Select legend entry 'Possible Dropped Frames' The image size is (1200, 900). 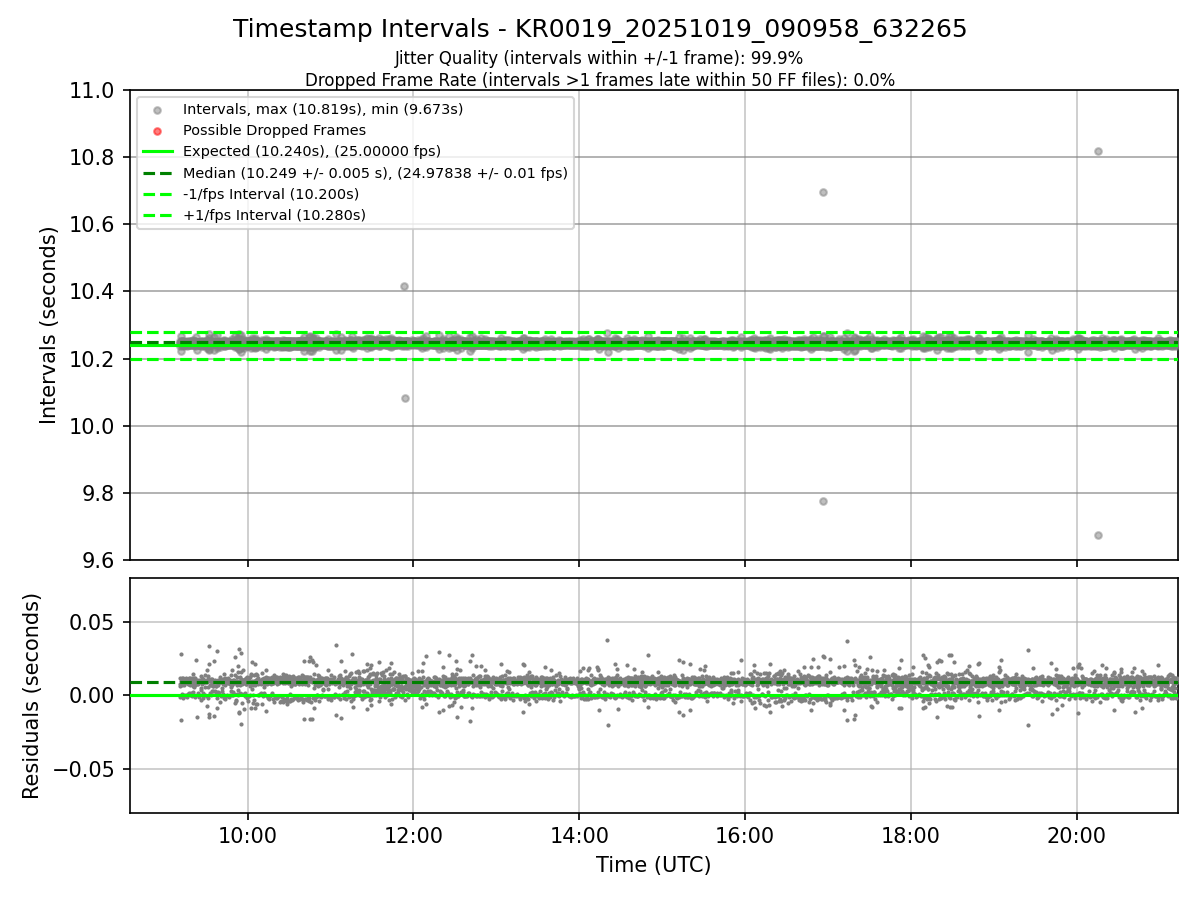click(x=274, y=130)
